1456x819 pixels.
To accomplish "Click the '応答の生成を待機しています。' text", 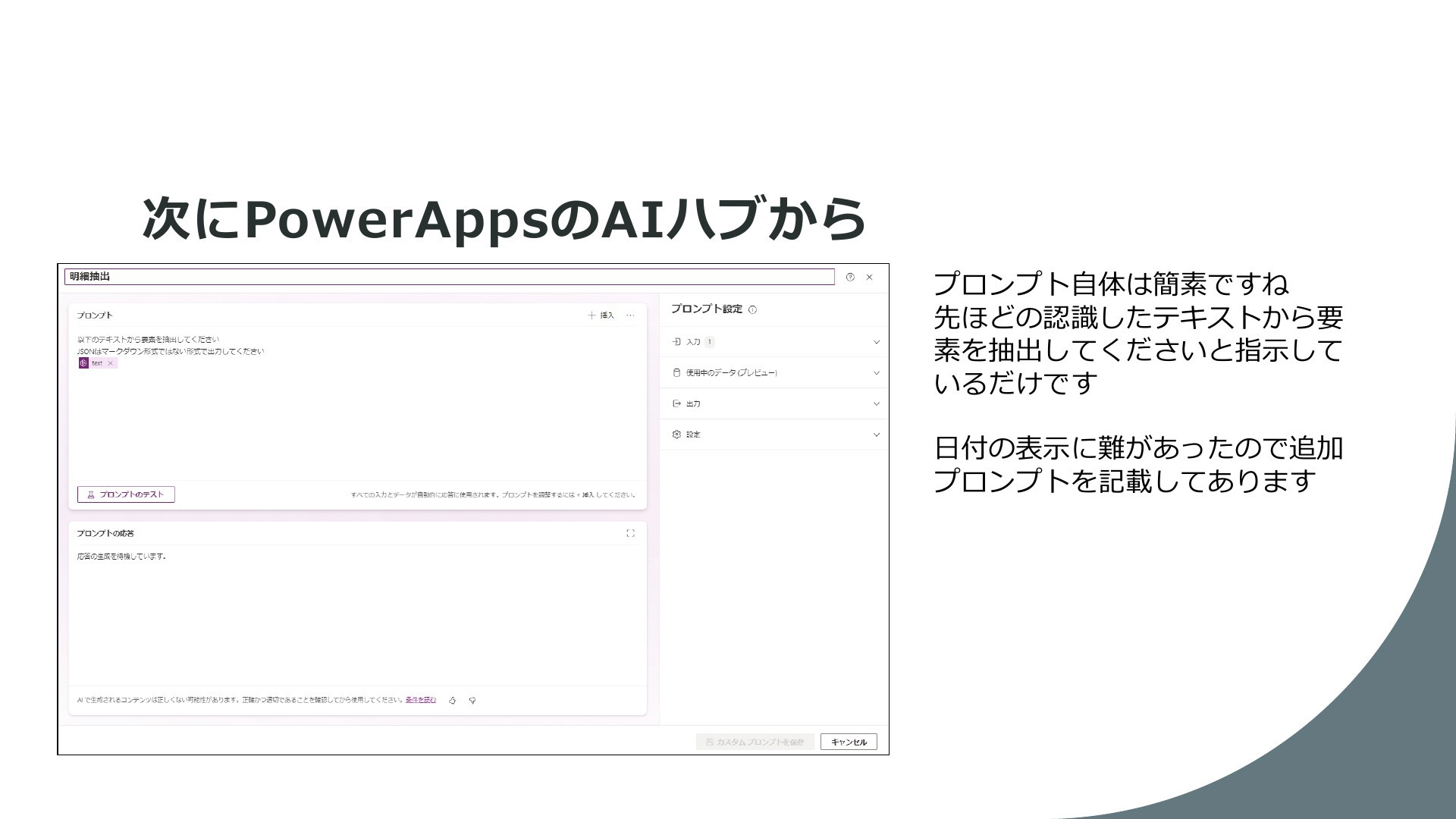I will [x=121, y=557].
